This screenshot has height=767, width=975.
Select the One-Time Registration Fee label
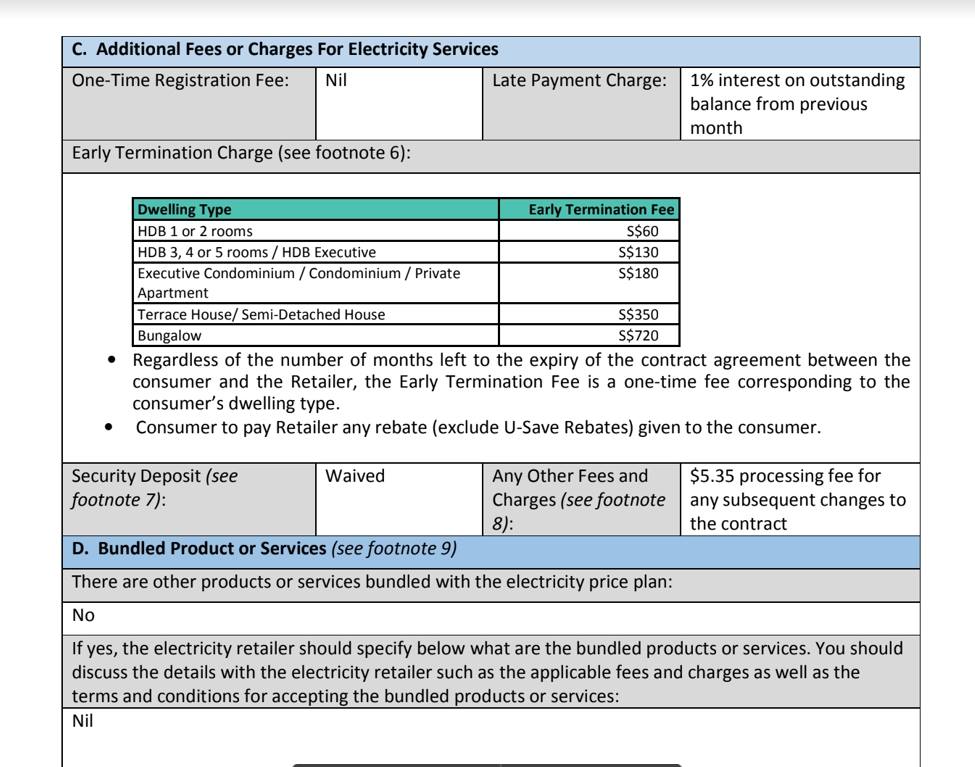(x=180, y=80)
